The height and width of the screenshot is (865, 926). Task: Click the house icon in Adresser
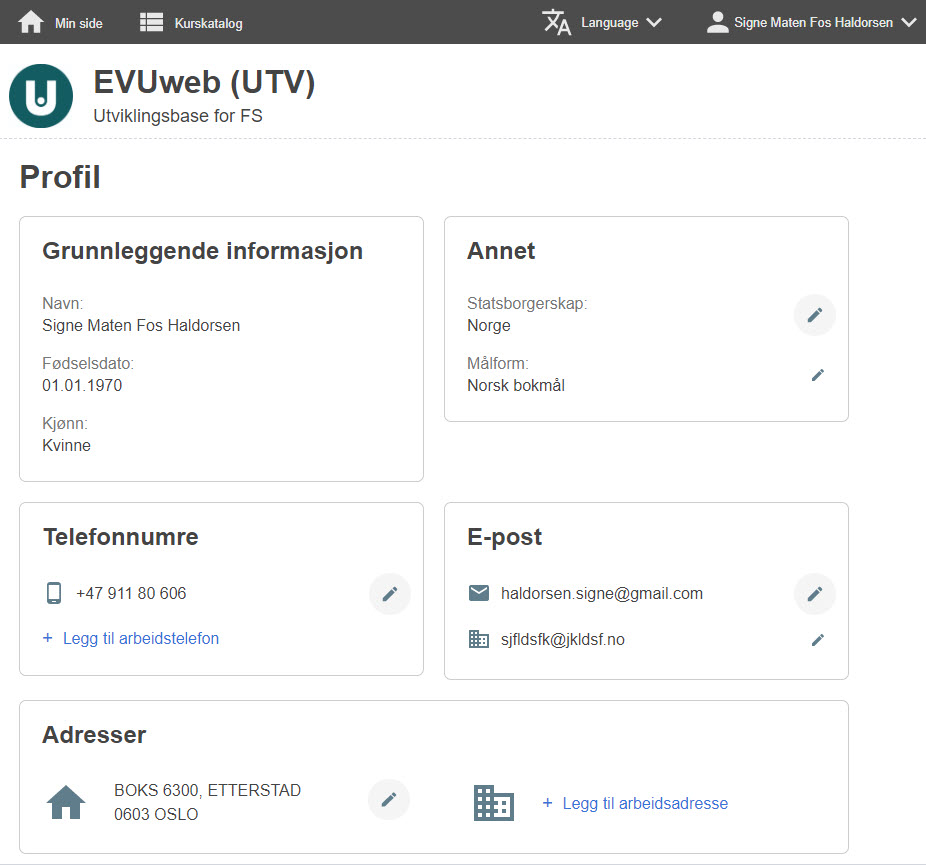[x=66, y=802]
